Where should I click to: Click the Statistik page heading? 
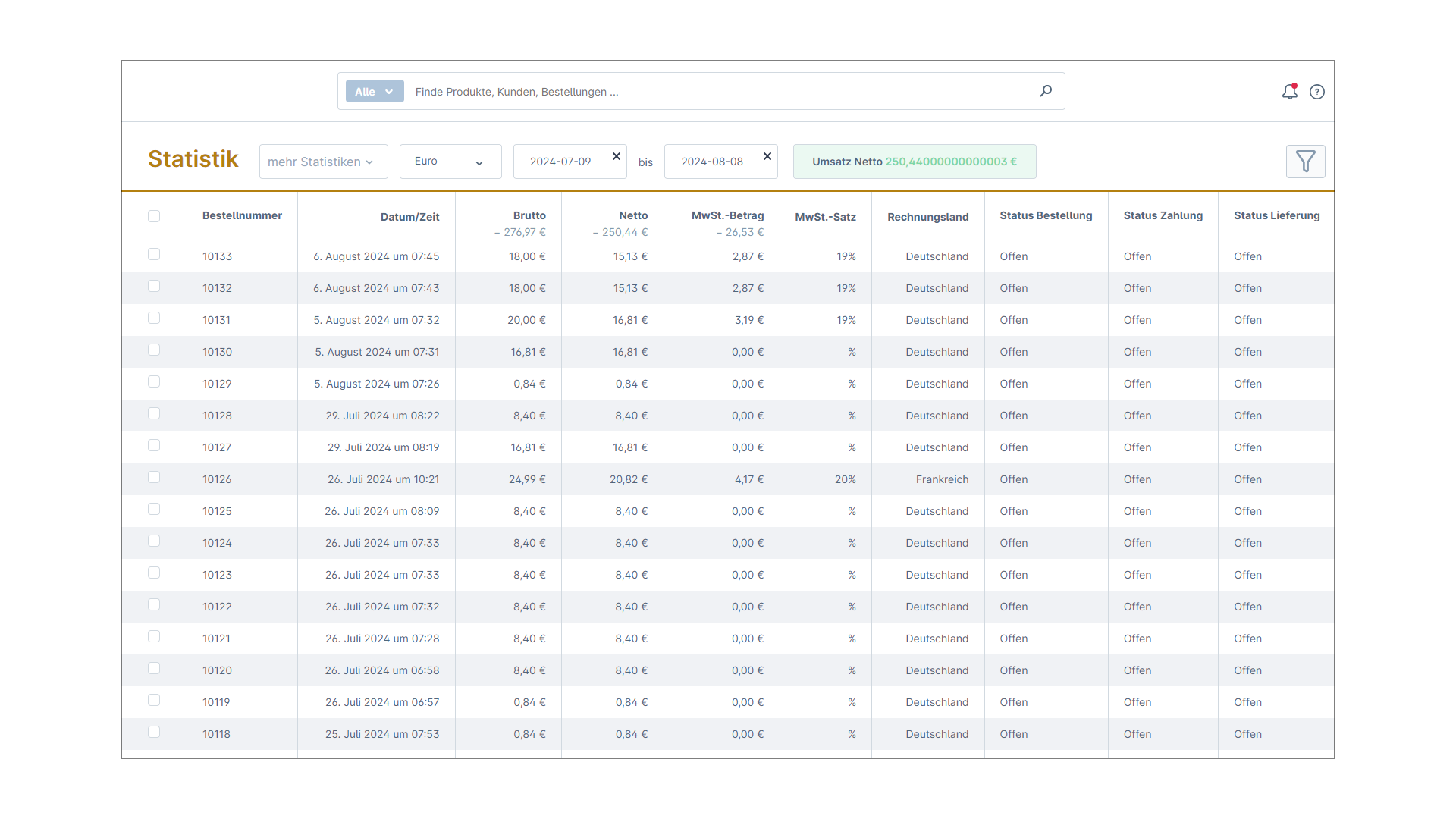pos(193,159)
